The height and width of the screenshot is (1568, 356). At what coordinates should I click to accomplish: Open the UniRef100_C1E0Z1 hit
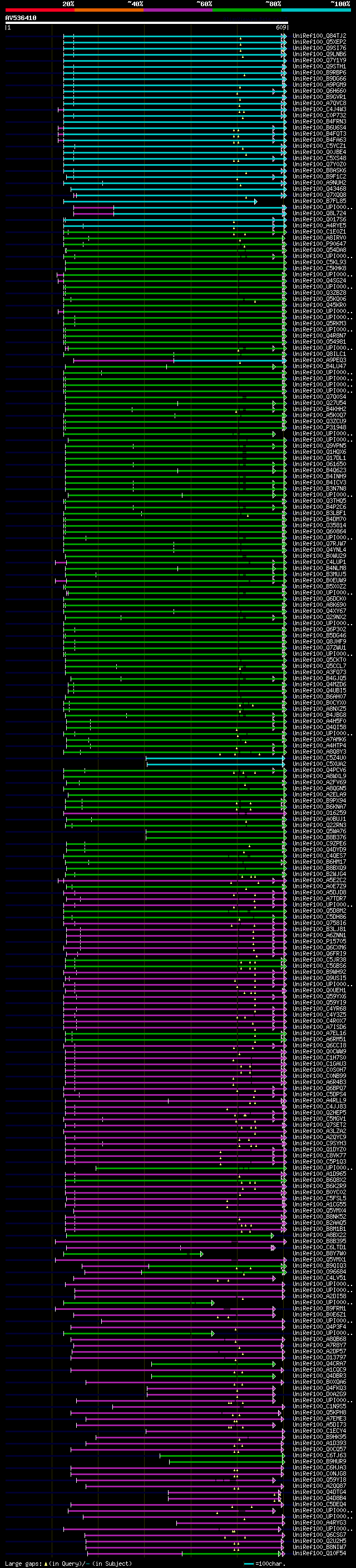(x=319, y=232)
